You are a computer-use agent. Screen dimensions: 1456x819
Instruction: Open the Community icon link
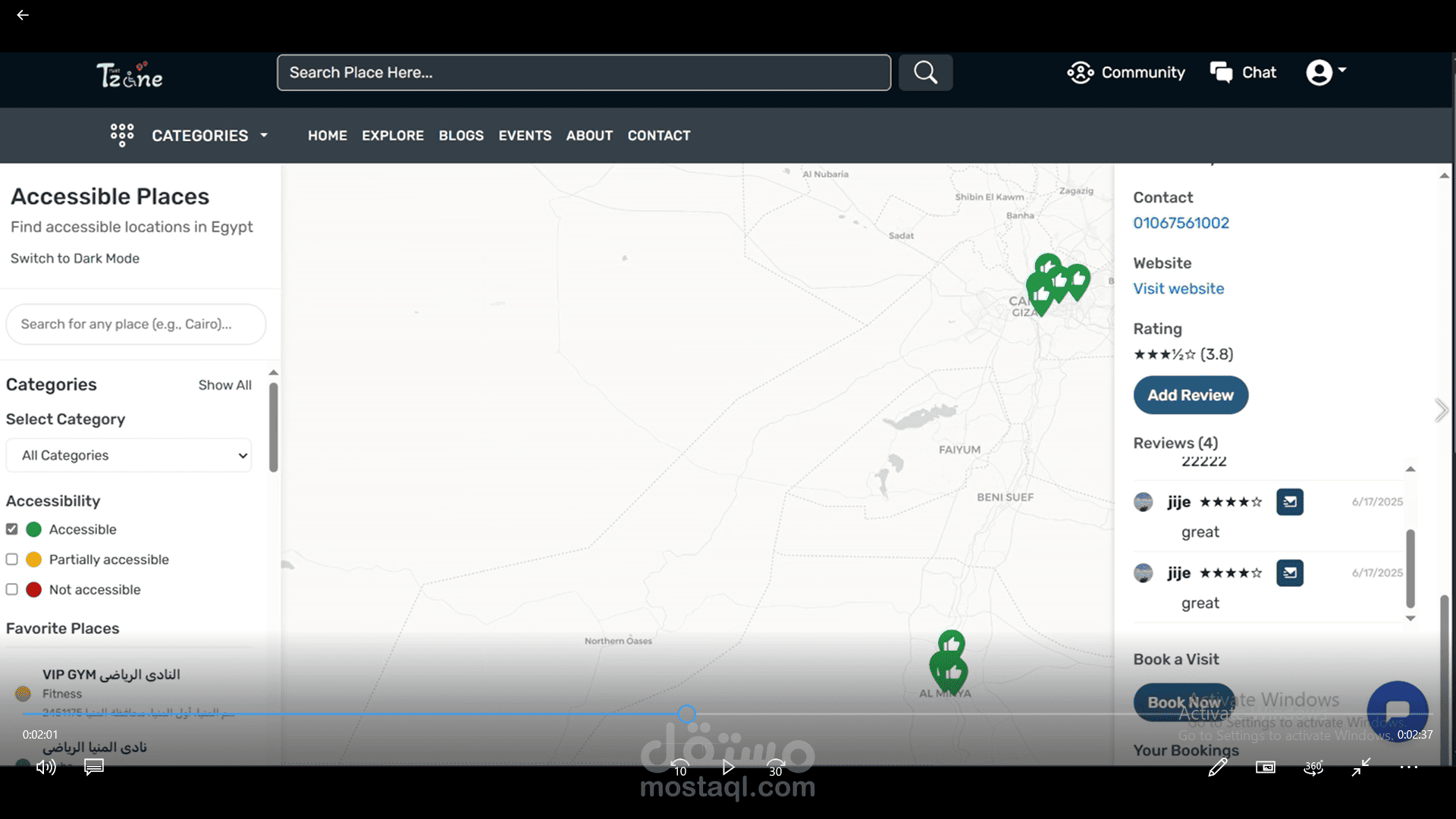click(1080, 73)
